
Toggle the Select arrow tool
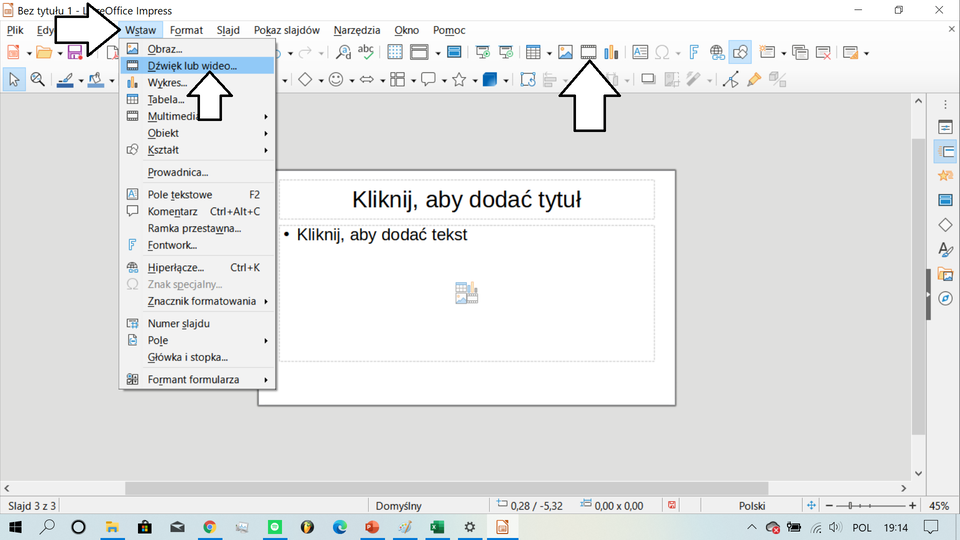point(14,80)
